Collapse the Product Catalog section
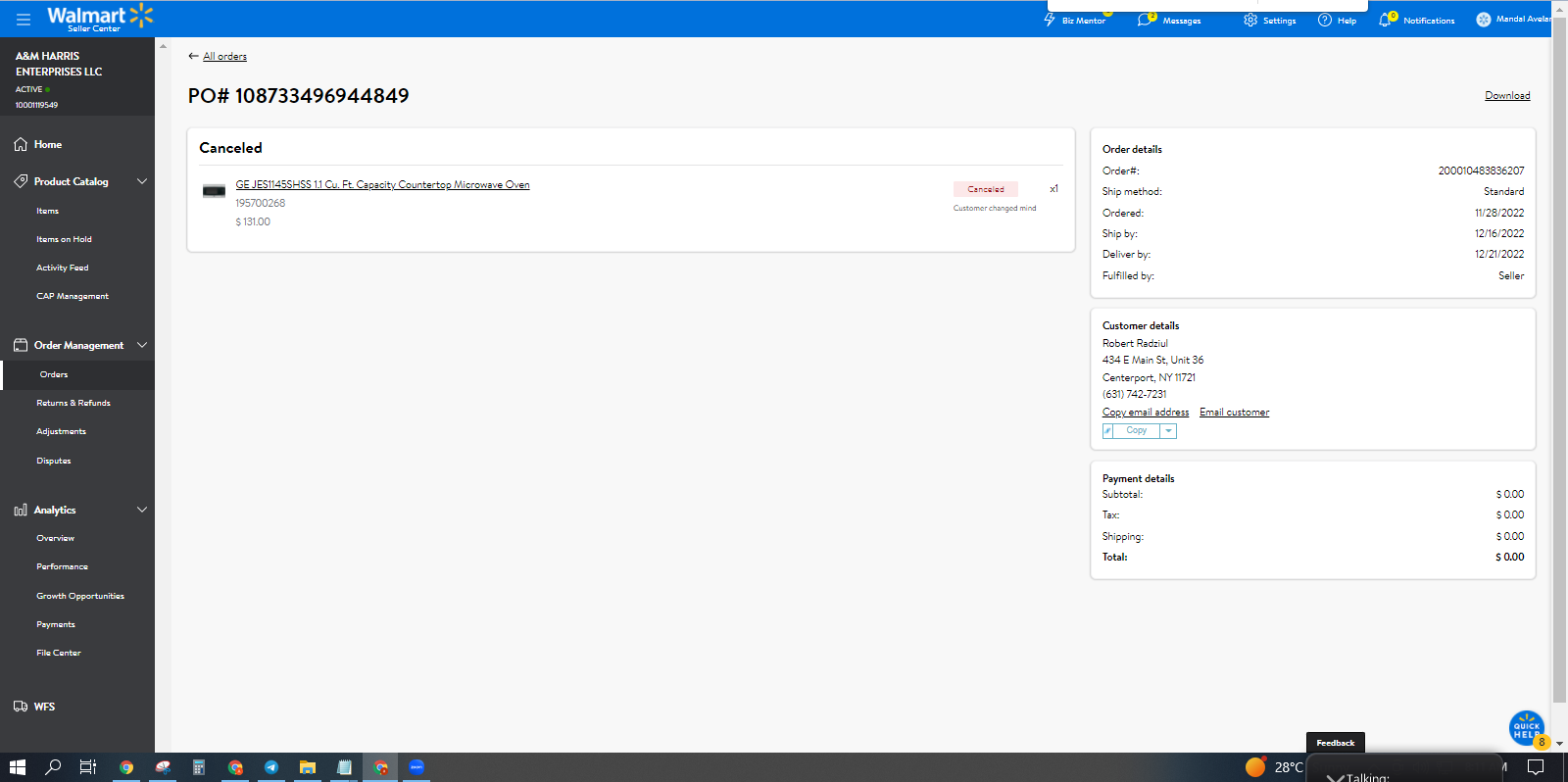Viewport: 1568px width, 782px height. click(142, 181)
